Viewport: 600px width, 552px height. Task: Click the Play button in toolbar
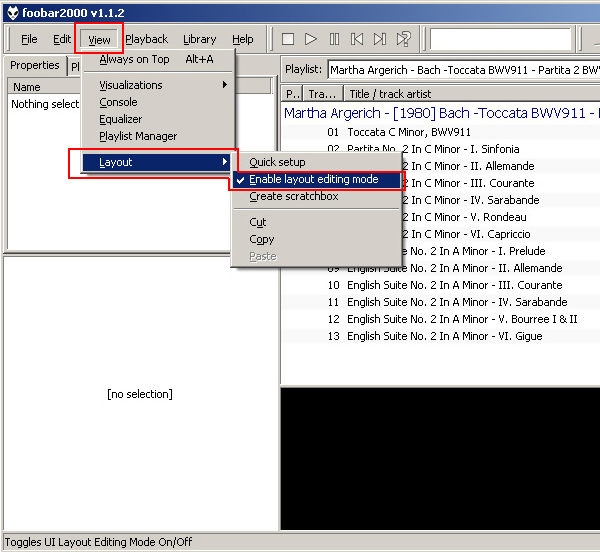pos(311,39)
